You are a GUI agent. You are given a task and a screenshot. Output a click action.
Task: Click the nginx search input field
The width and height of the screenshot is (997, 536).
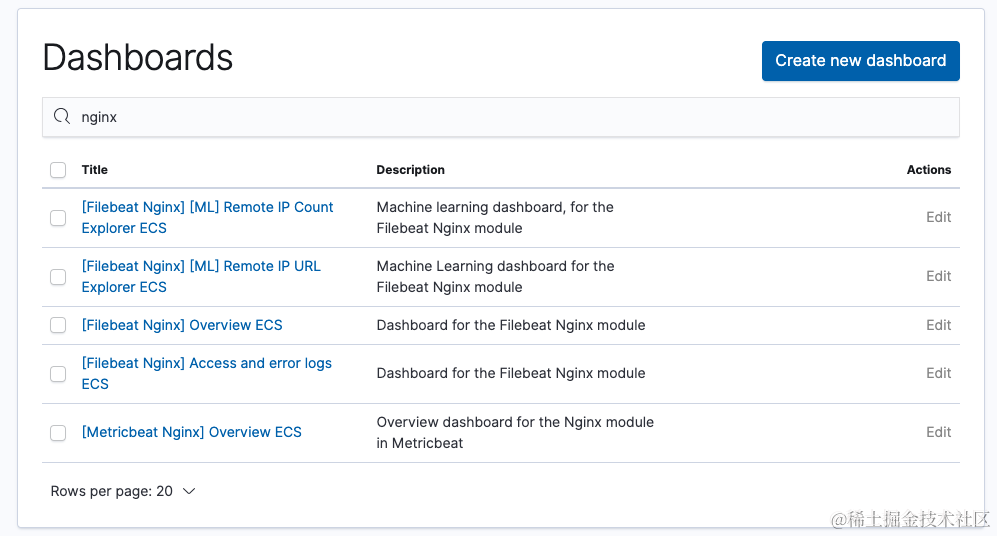point(500,117)
